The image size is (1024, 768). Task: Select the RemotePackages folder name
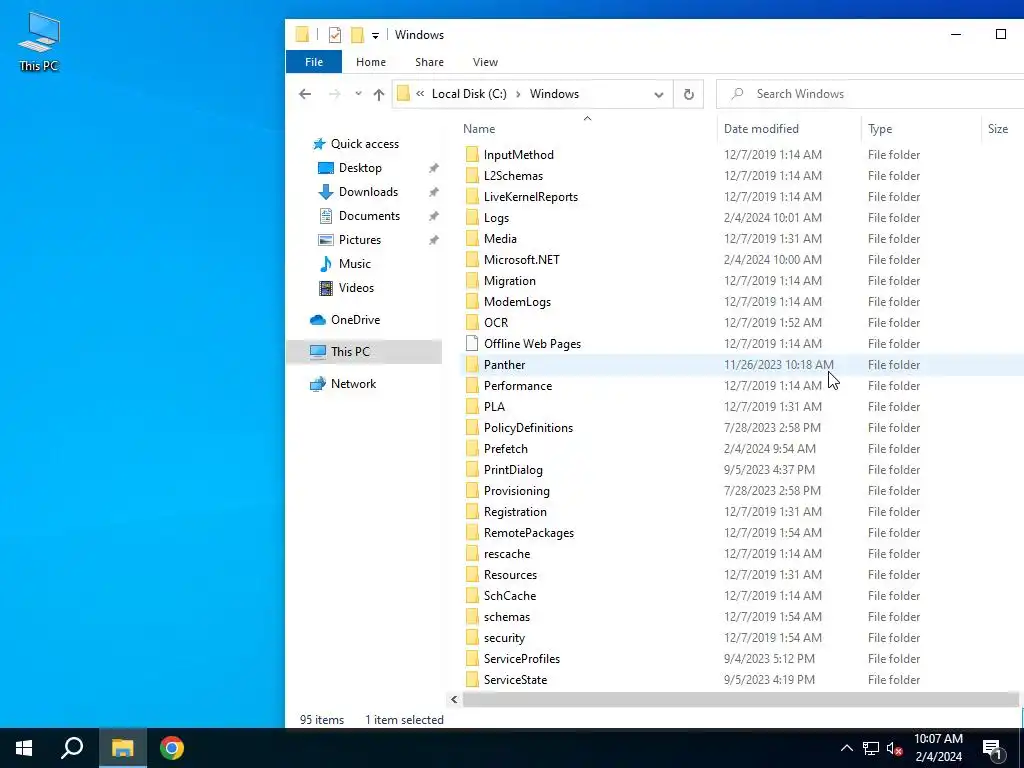coord(528,533)
